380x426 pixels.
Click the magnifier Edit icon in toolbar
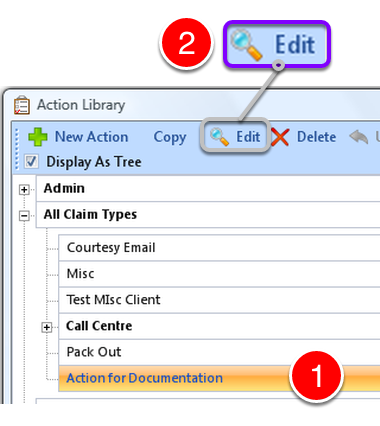(x=219, y=137)
